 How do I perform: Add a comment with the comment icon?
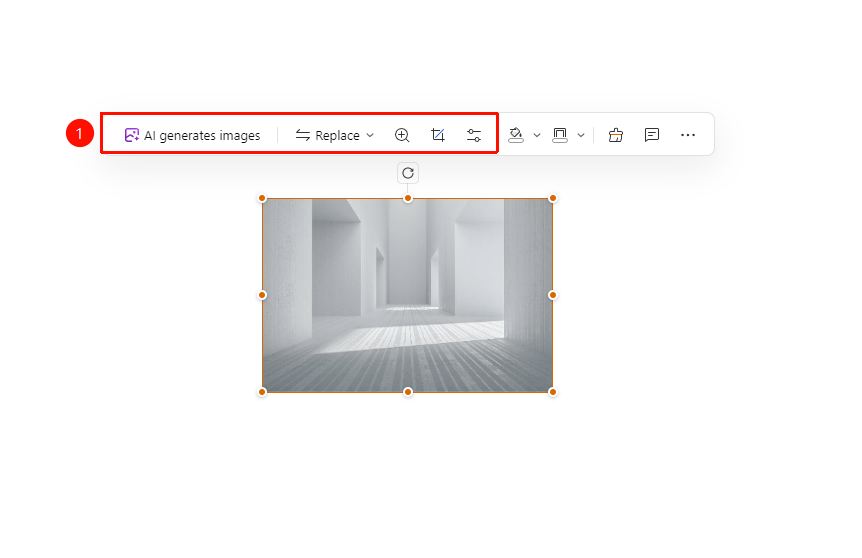(652, 135)
